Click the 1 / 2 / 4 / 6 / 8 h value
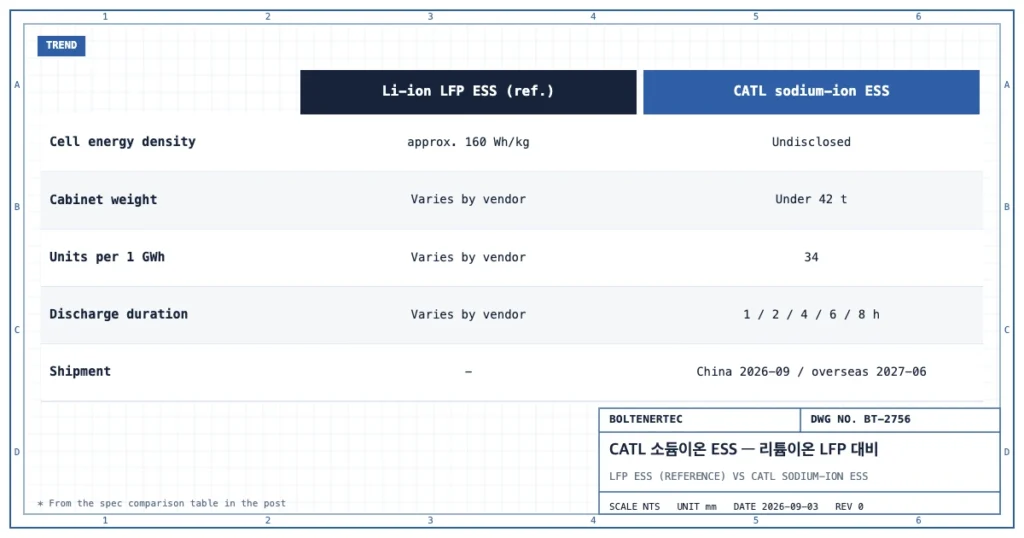 (811, 315)
